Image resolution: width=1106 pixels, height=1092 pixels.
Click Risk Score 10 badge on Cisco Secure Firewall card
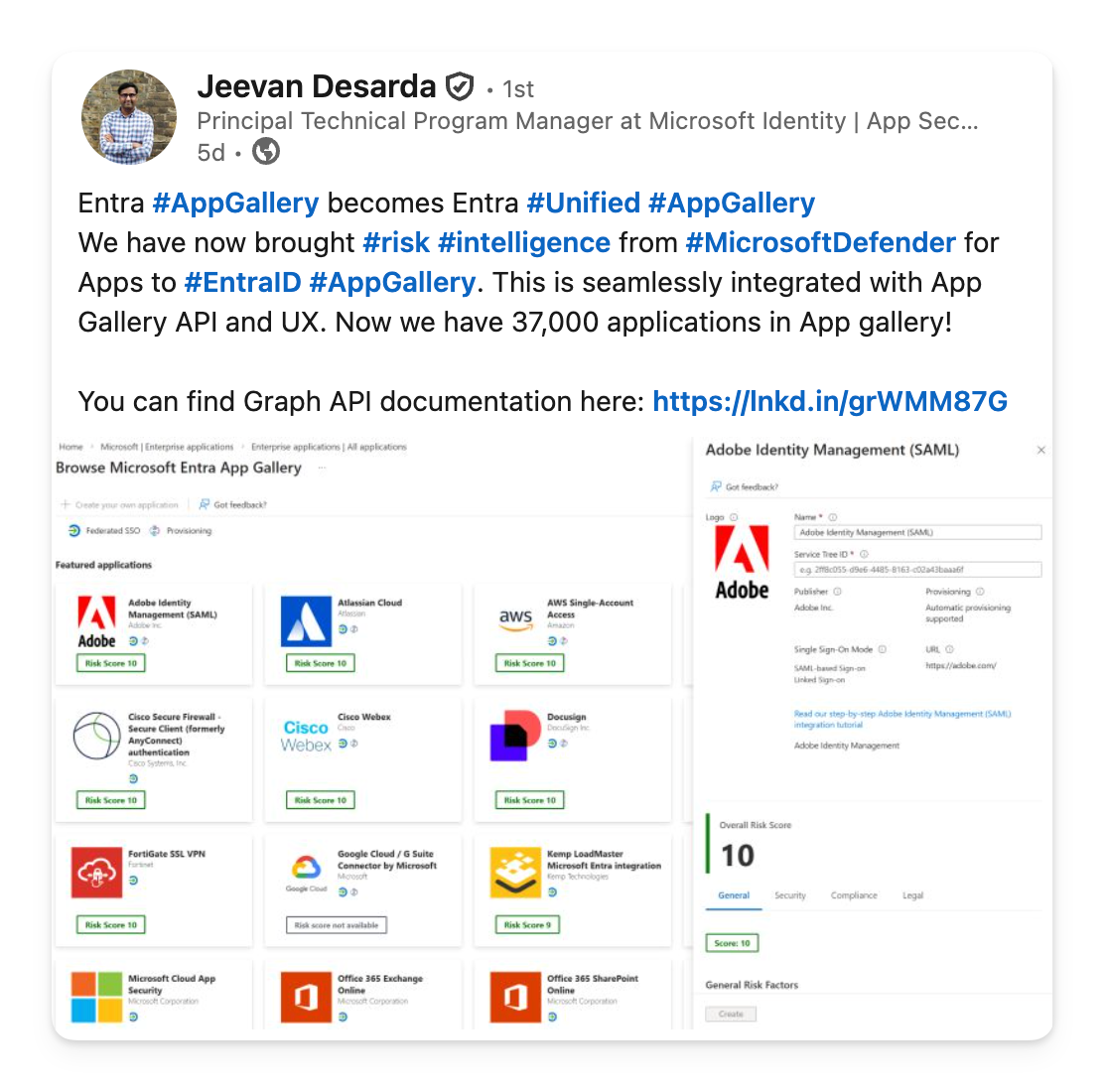[x=111, y=800]
